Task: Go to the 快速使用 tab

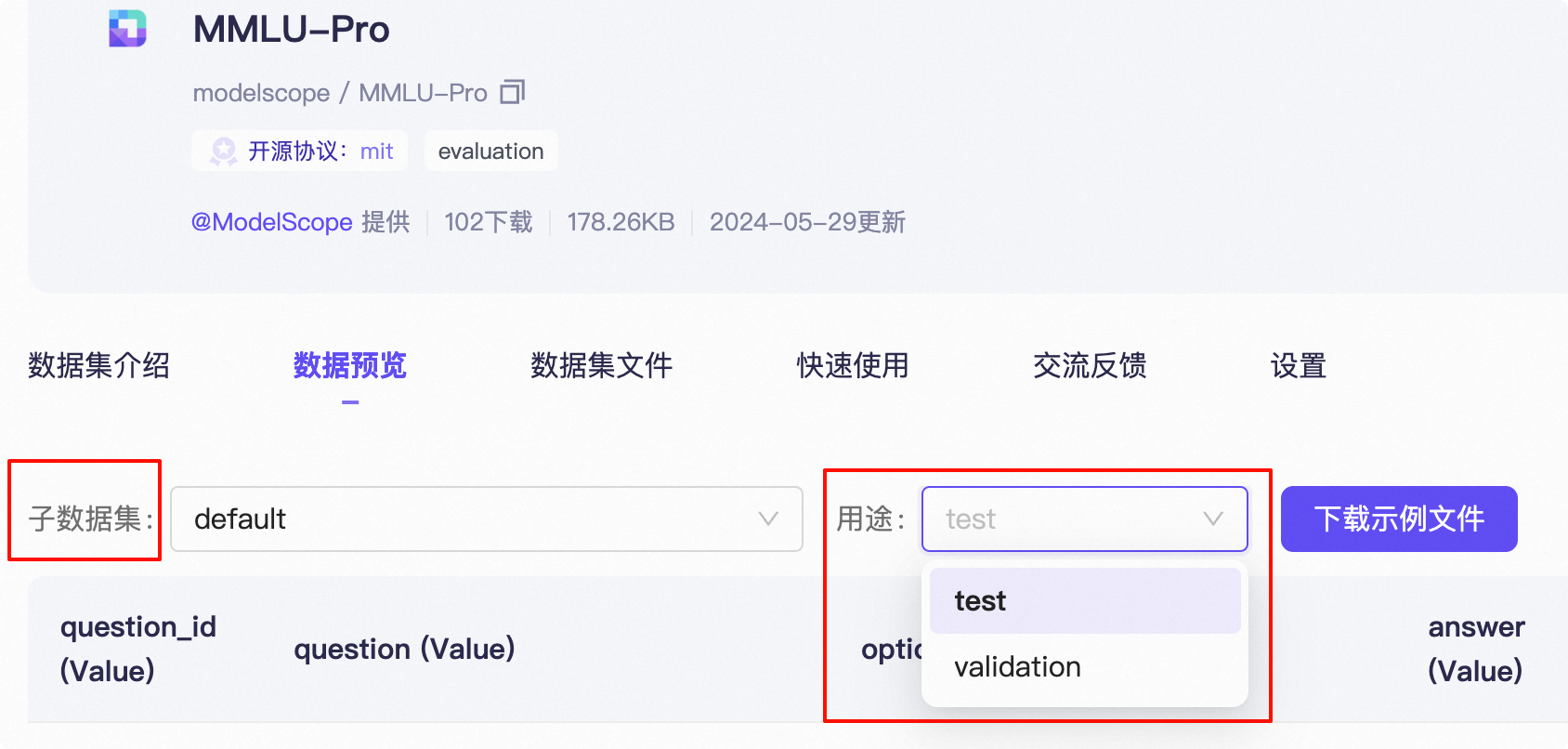Action: [853, 365]
